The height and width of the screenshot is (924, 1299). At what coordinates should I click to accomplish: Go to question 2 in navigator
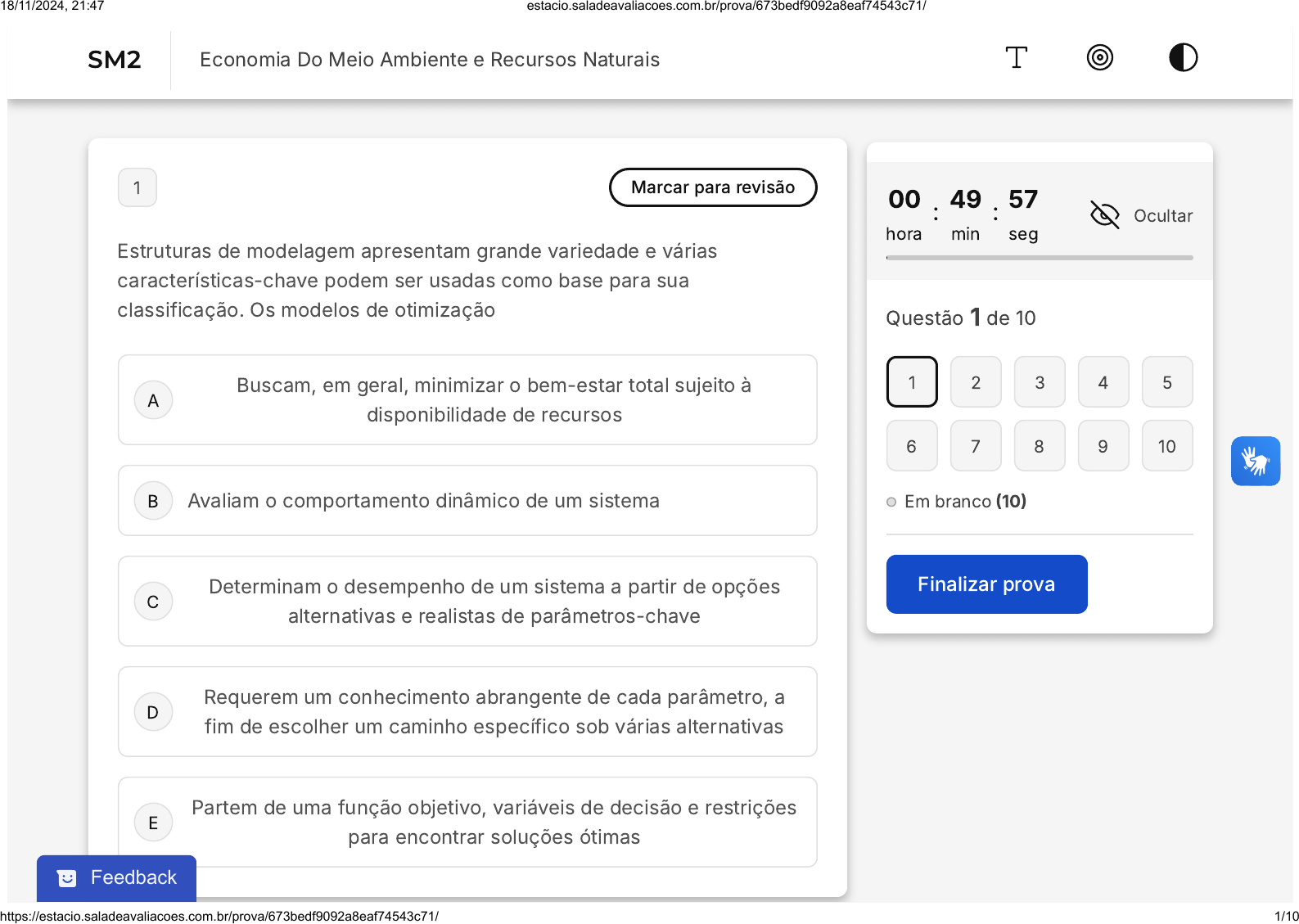976,382
